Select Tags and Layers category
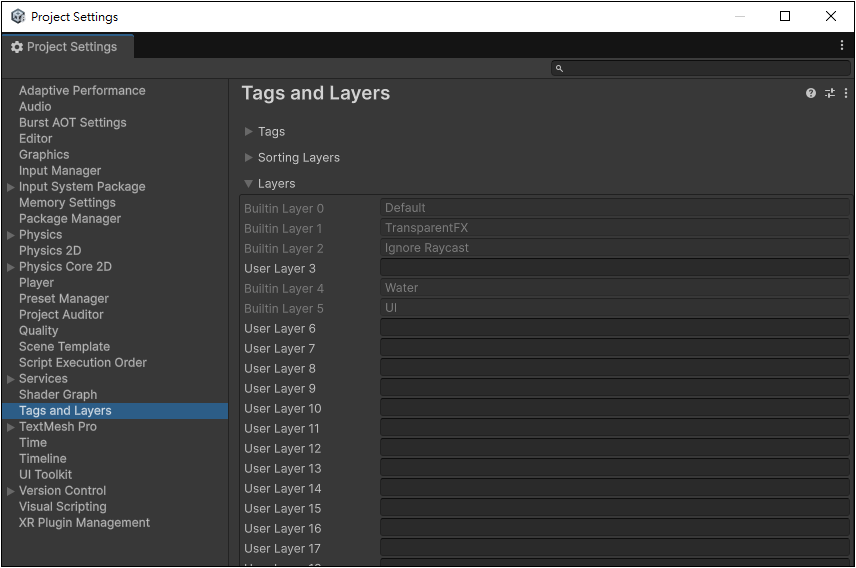The height and width of the screenshot is (568, 856). pos(115,411)
